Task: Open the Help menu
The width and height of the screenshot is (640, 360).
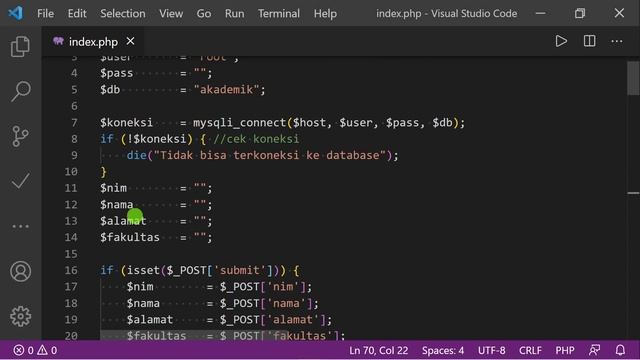Action: click(x=325, y=13)
